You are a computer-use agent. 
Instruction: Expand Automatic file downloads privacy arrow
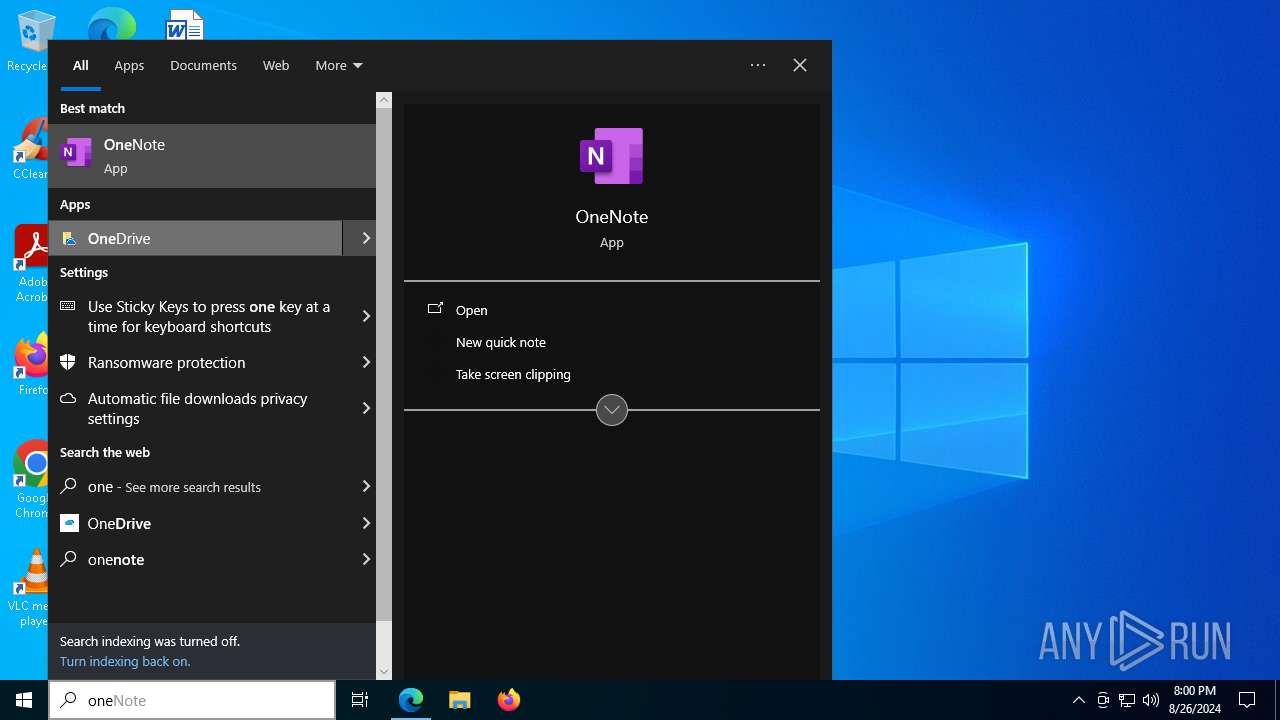coord(366,408)
